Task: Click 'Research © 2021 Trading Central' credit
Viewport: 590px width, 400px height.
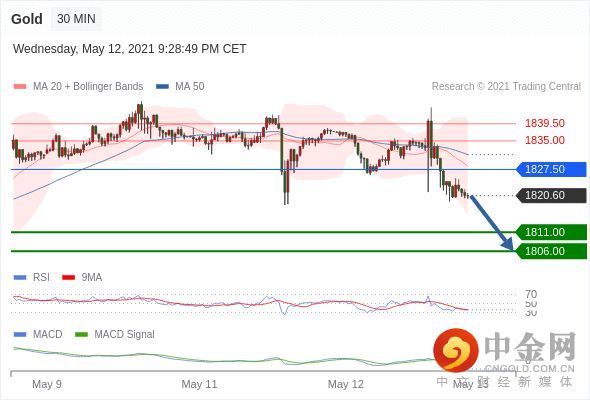Action: point(506,86)
